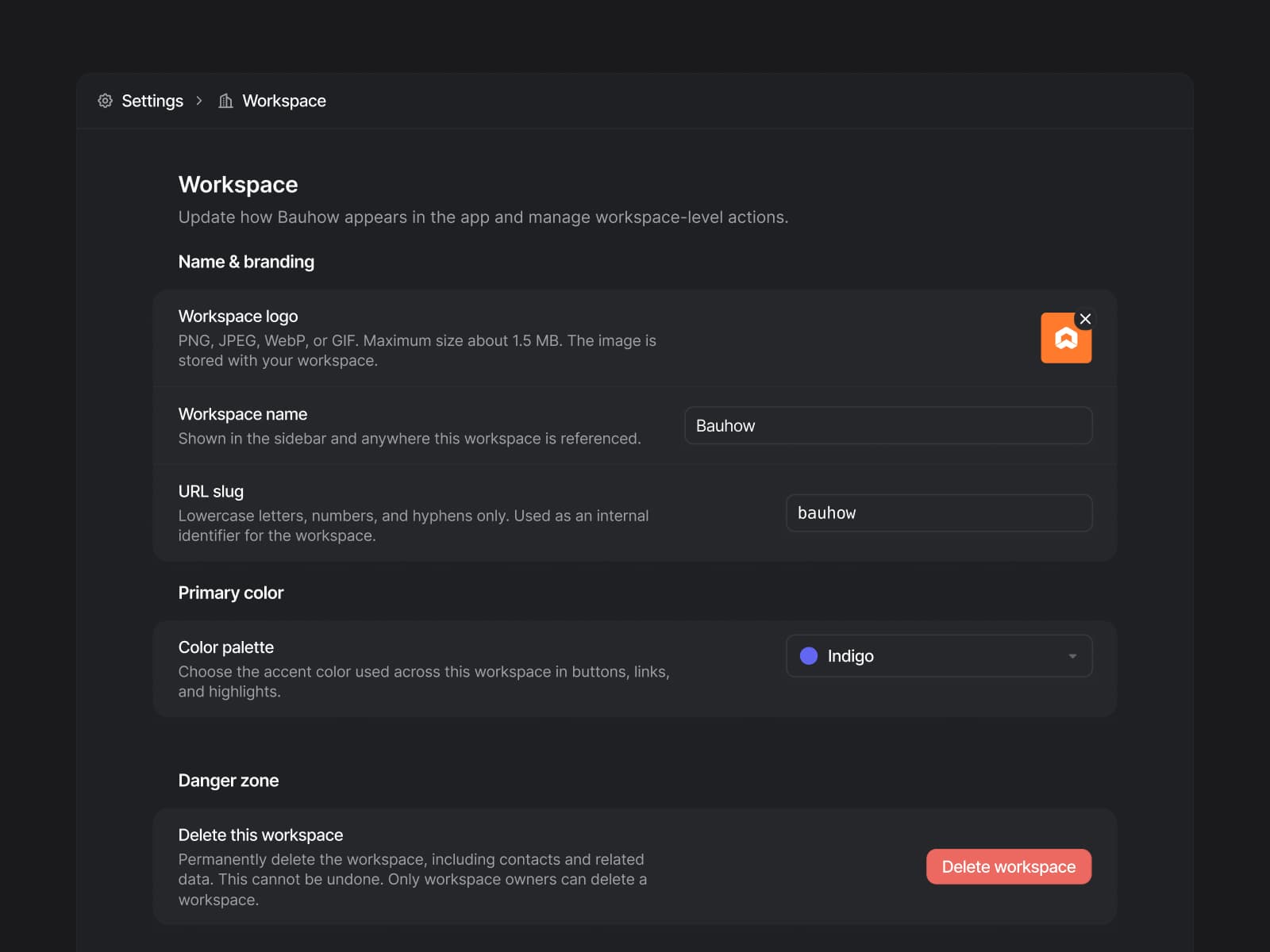Focus the URL slug field containing bauhow

(939, 512)
